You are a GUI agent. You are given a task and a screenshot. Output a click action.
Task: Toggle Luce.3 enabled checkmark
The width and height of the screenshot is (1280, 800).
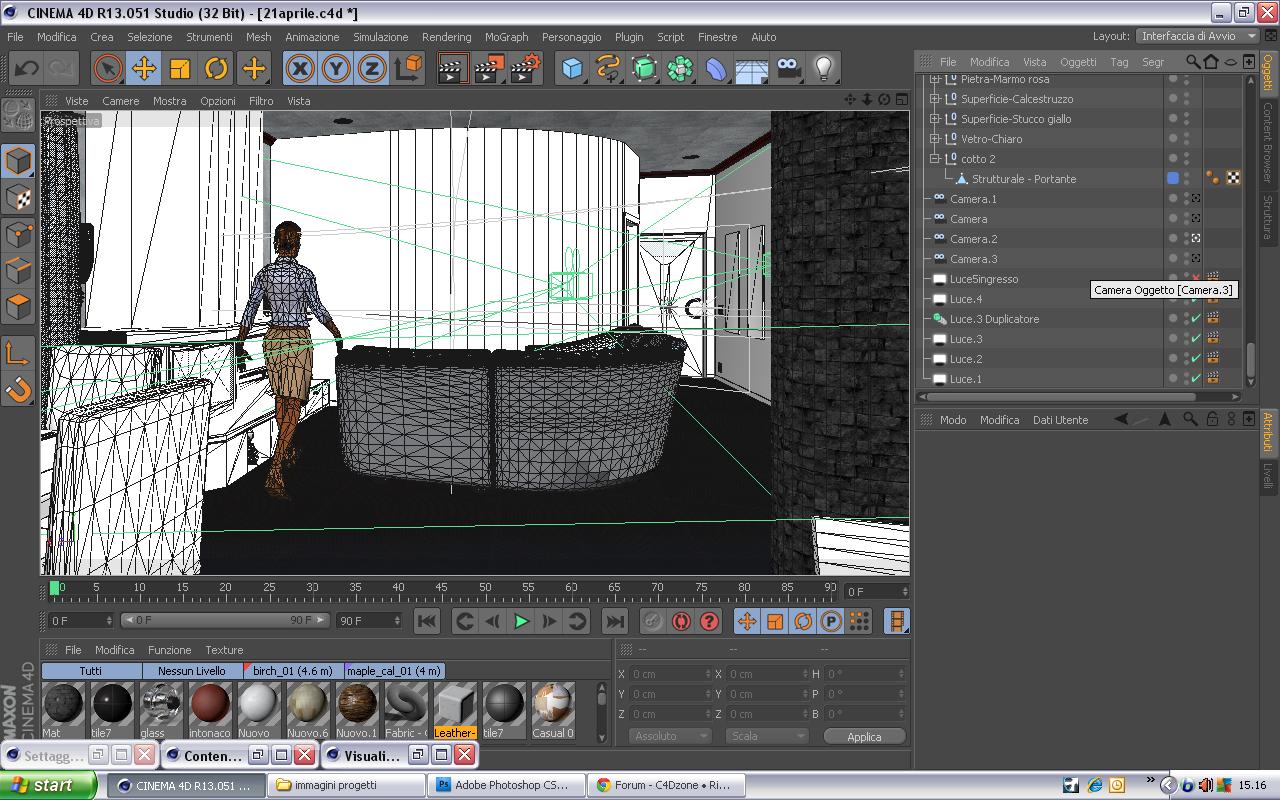[x=1196, y=339]
